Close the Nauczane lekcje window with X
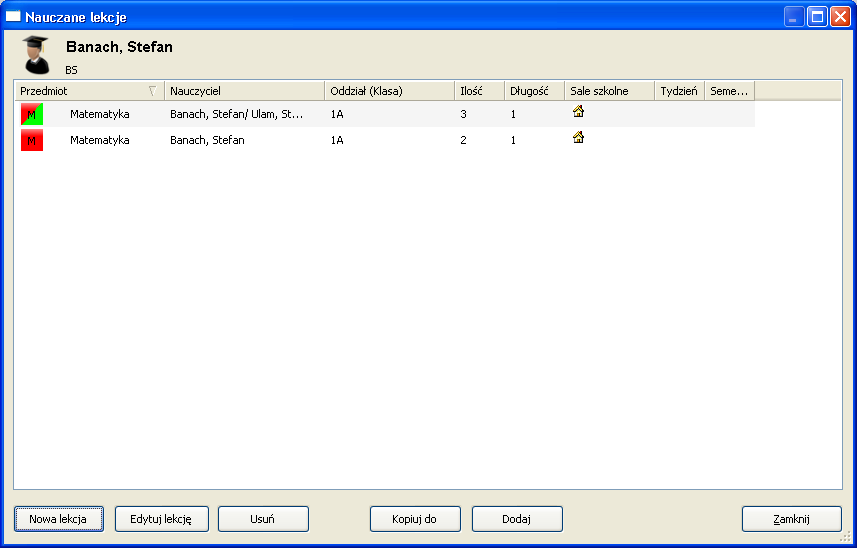The height and width of the screenshot is (548, 857). 840,17
